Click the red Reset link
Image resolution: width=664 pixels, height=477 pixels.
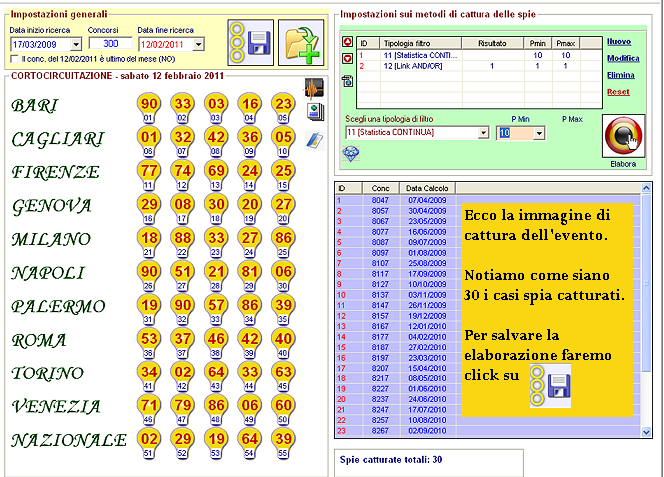click(x=618, y=92)
